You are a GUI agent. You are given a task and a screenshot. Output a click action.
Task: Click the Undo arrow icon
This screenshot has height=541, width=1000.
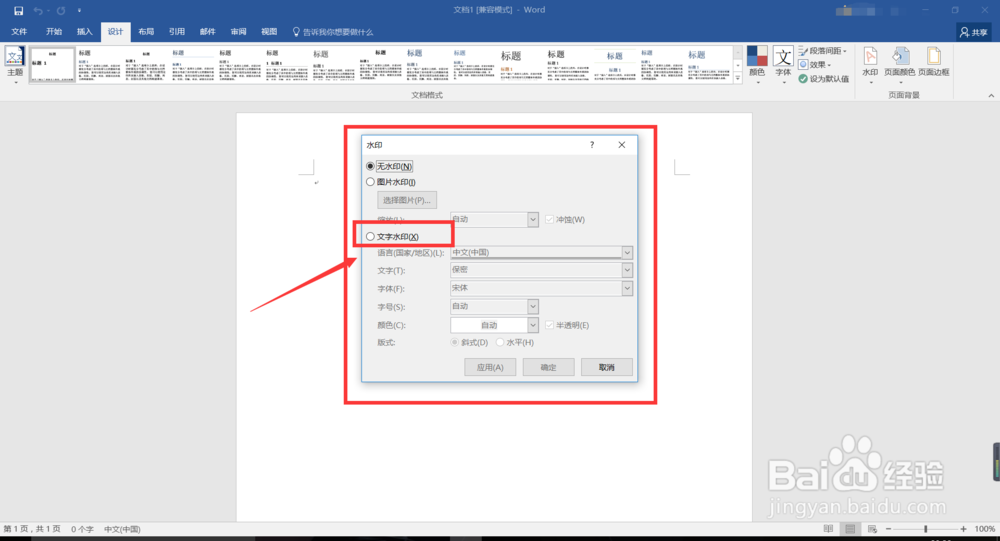[38, 10]
